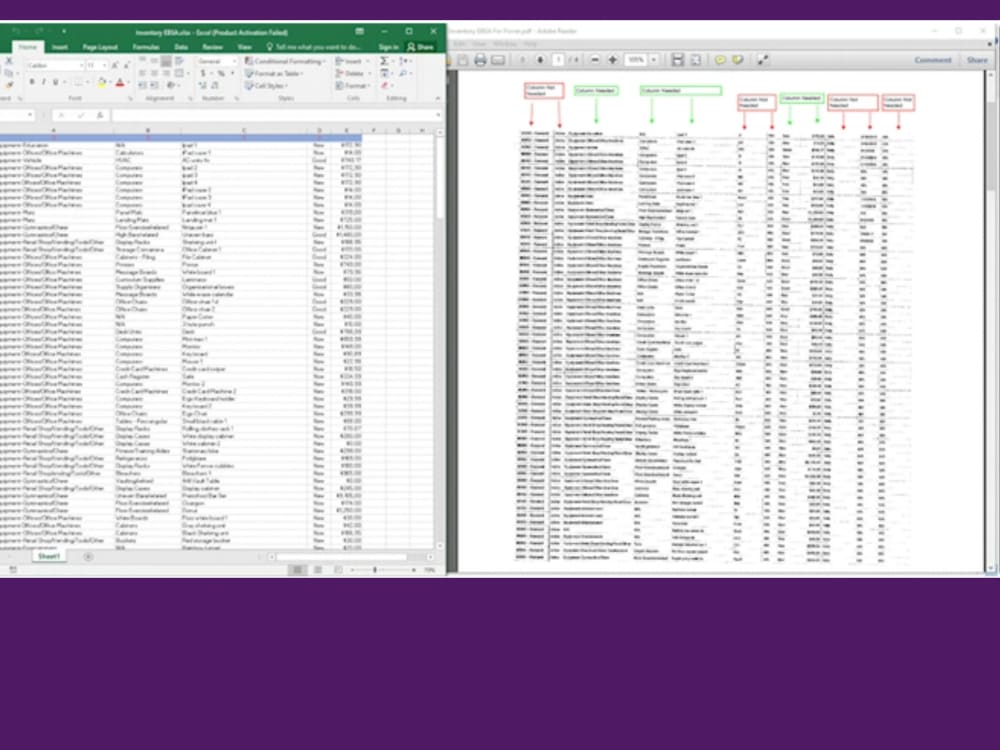
Task: Open the Data ribbon tab
Action: pyautogui.click(x=181, y=47)
